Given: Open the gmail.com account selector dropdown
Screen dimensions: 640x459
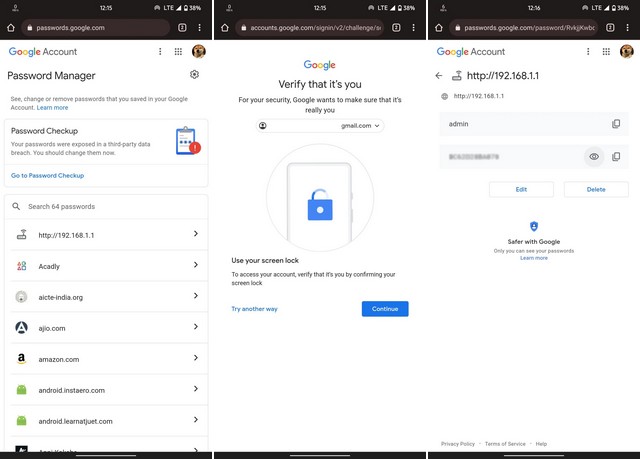Looking at the screenshot, I should [x=320, y=126].
